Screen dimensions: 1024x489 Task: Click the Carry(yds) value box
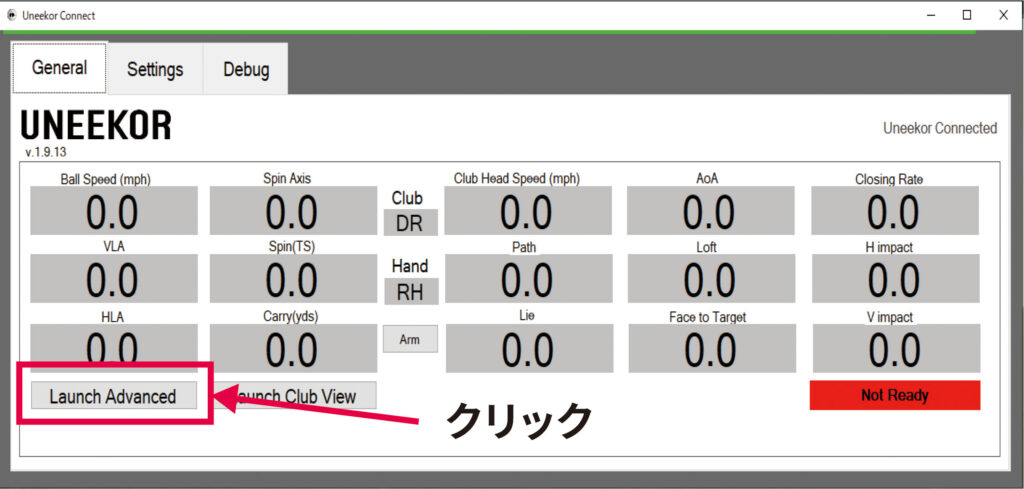coord(293,348)
